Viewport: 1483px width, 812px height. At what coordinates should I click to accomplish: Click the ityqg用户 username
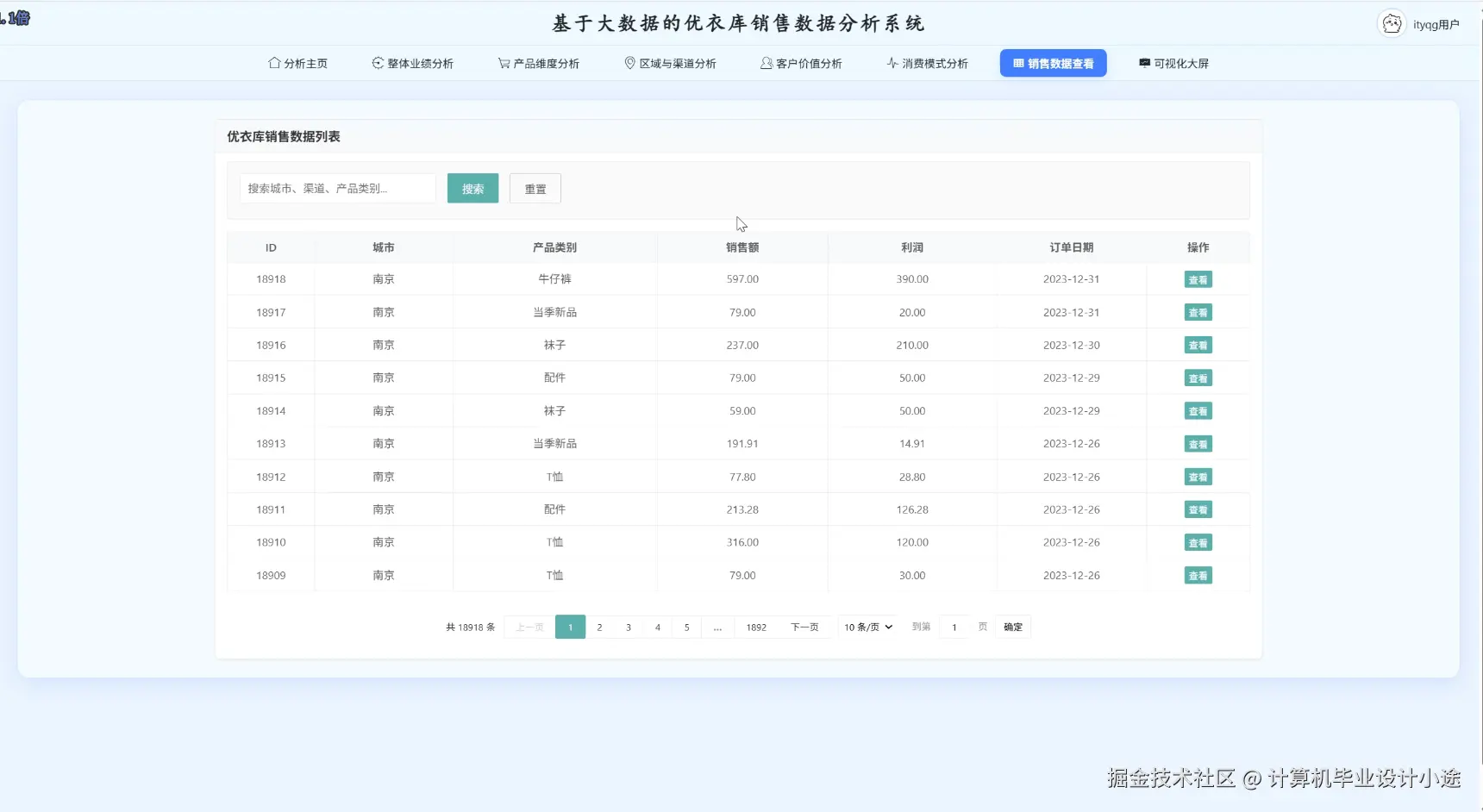pyautogui.click(x=1436, y=24)
